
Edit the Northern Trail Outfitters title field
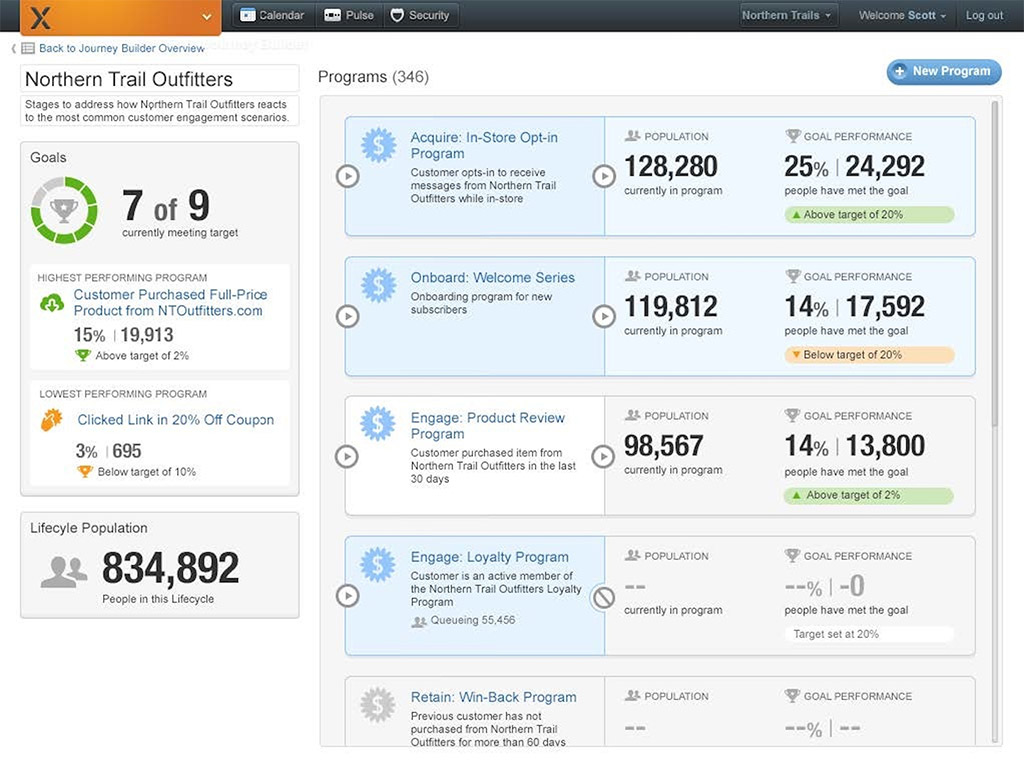(160, 79)
